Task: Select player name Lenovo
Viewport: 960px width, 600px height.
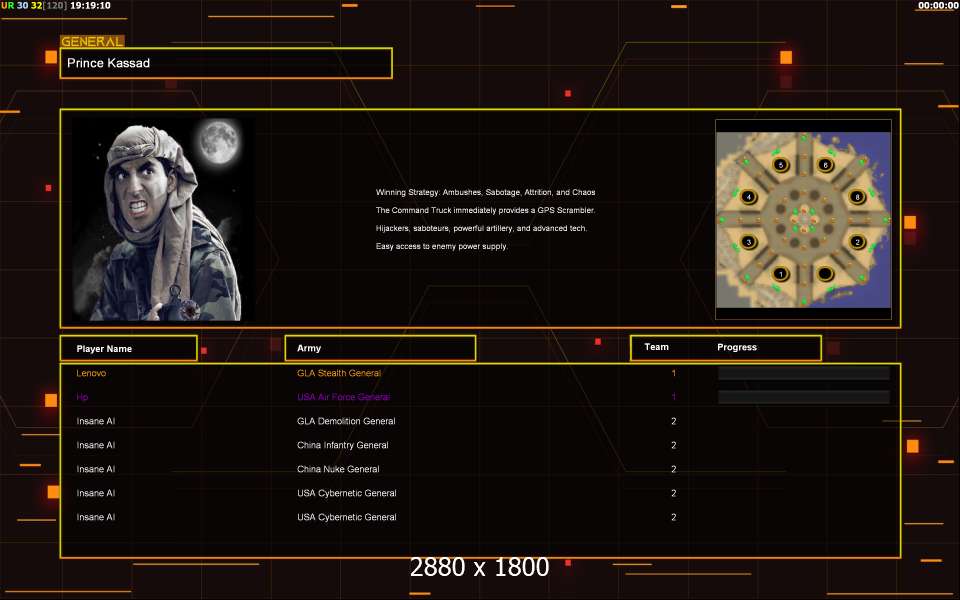Action: (x=91, y=373)
